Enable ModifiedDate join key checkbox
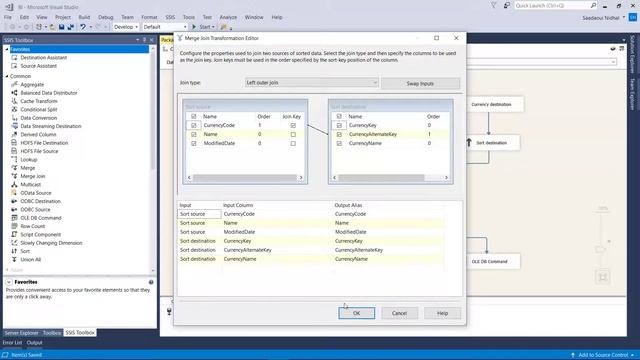This screenshot has height=360, width=640. (x=293, y=143)
